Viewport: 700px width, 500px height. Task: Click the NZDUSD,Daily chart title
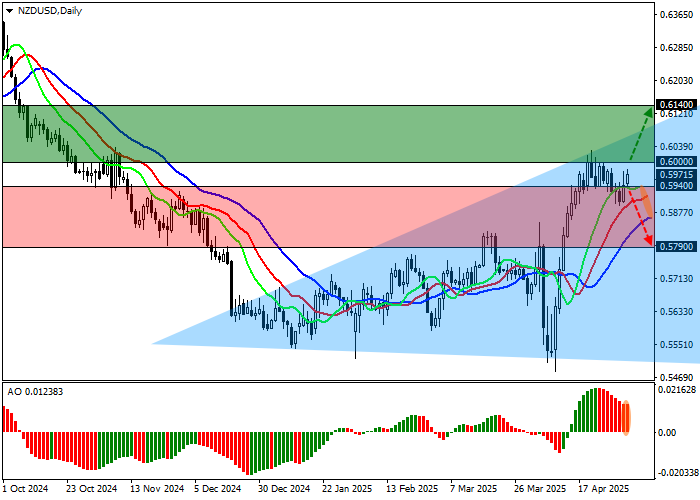50,11
